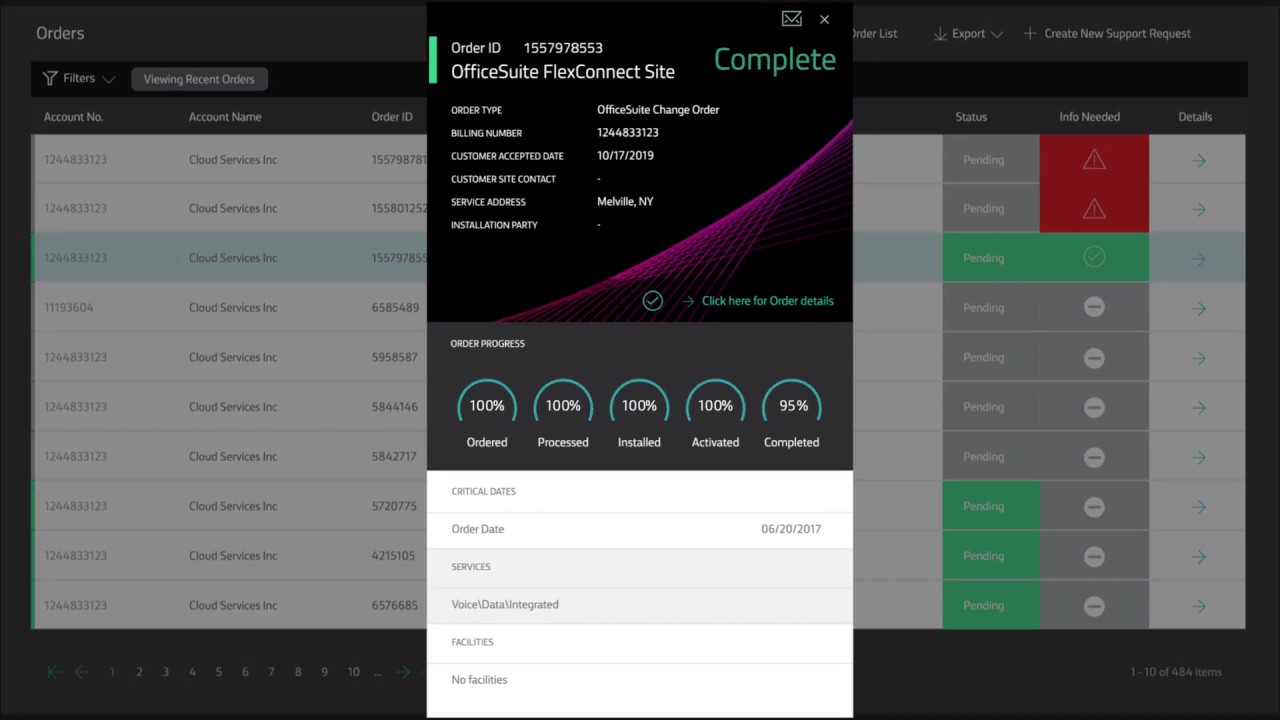Open details arrow for order 5842717

click(x=1198, y=458)
